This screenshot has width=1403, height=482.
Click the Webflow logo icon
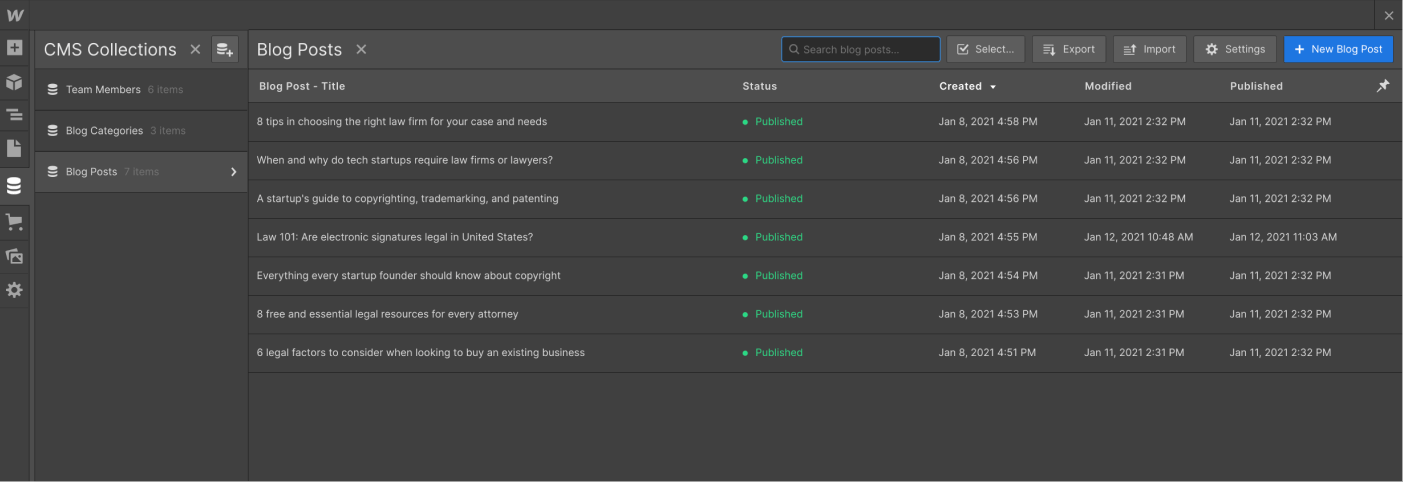[x=15, y=15]
